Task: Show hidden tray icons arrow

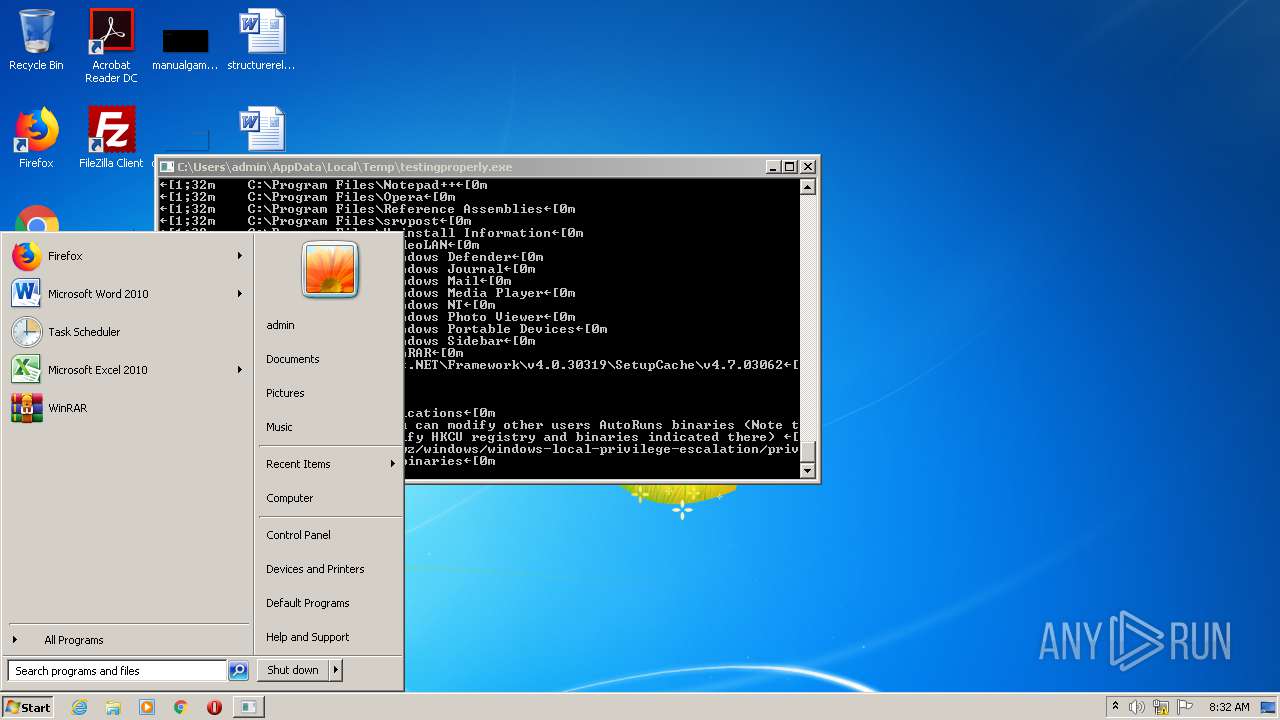Action: [1116, 707]
